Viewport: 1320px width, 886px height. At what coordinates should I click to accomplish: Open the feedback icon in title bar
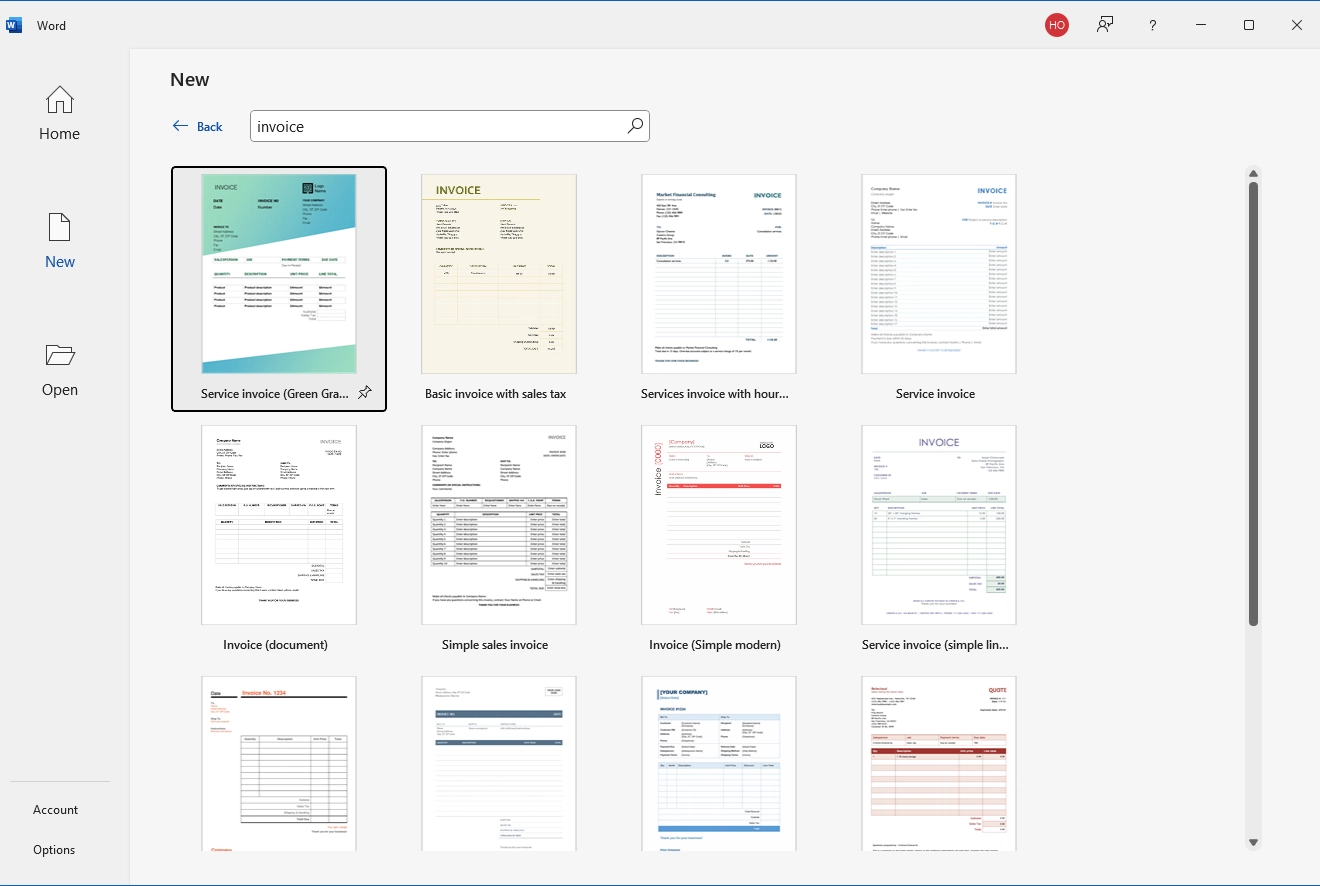click(x=1105, y=25)
